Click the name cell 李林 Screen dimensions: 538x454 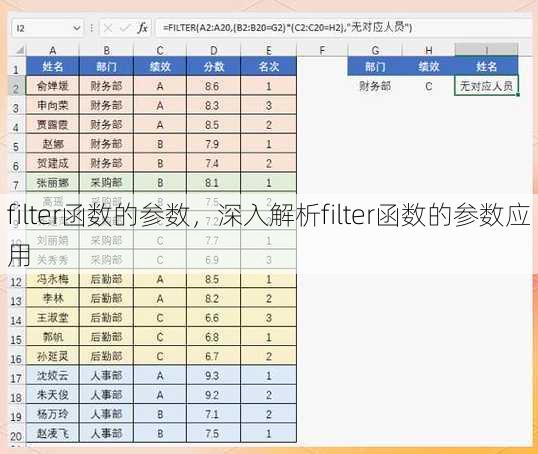[x=53, y=298]
